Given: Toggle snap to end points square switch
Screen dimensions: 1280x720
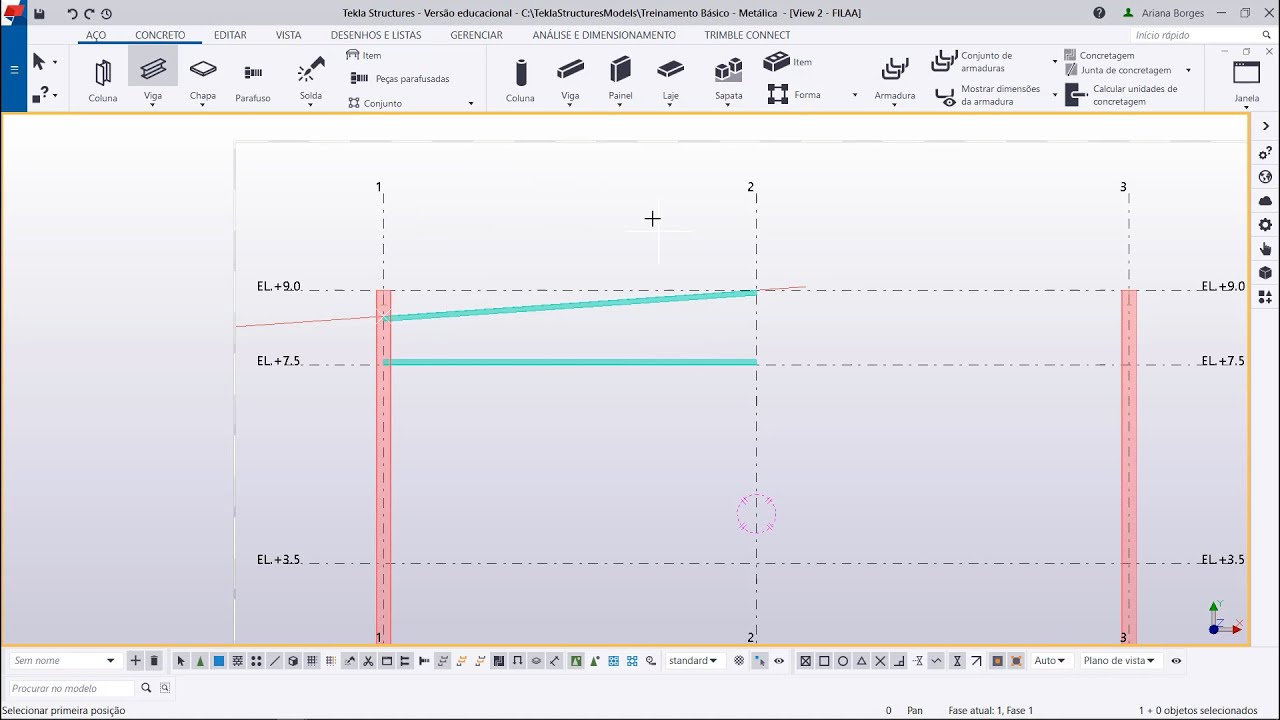Looking at the screenshot, I should pos(824,661).
